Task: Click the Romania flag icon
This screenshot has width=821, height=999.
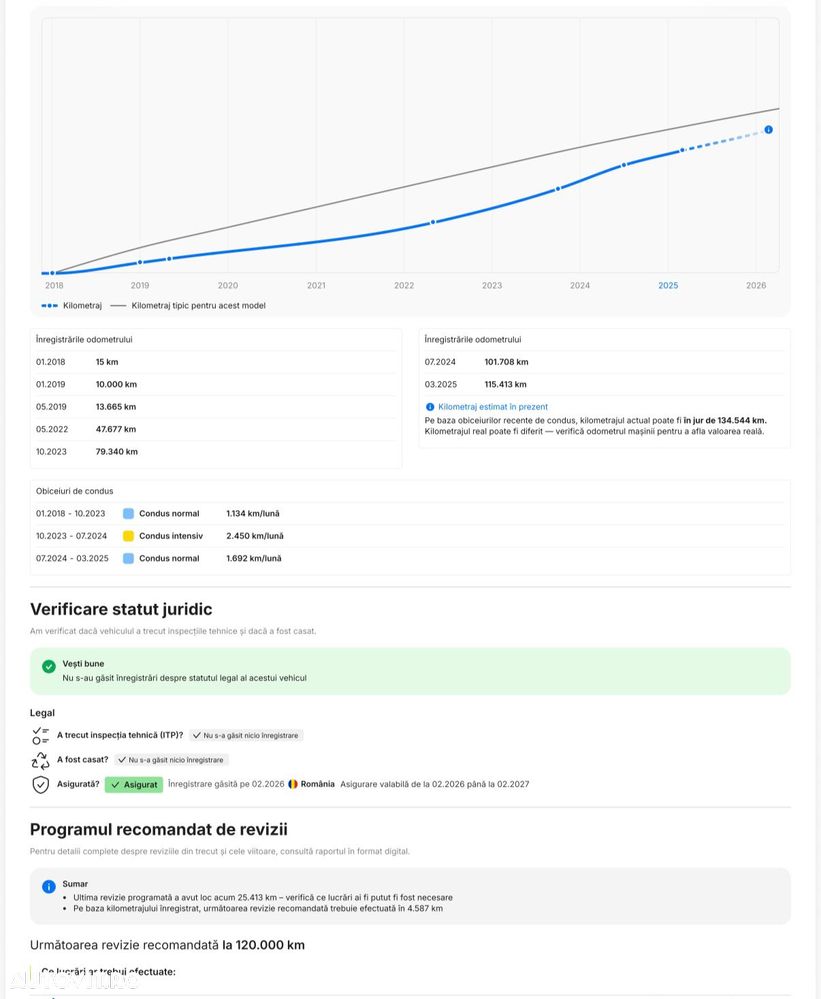Action: [293, 784]
